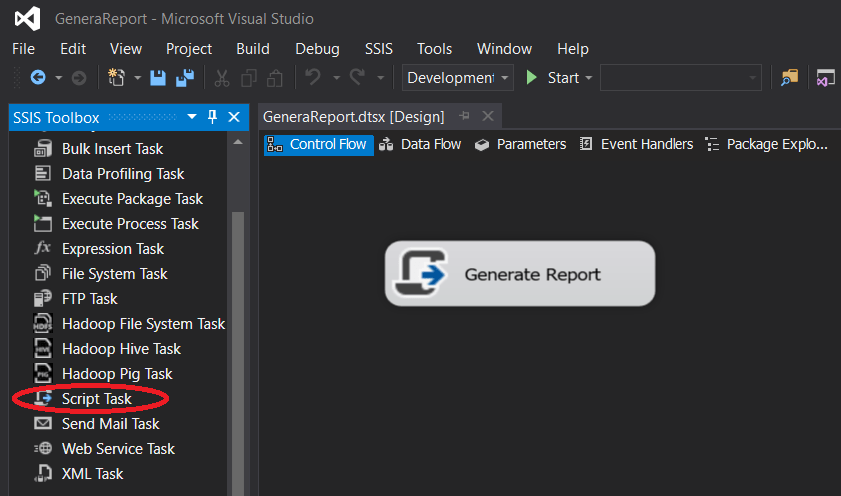Select the Hadoop File System Task icon

tap(43, 323)
